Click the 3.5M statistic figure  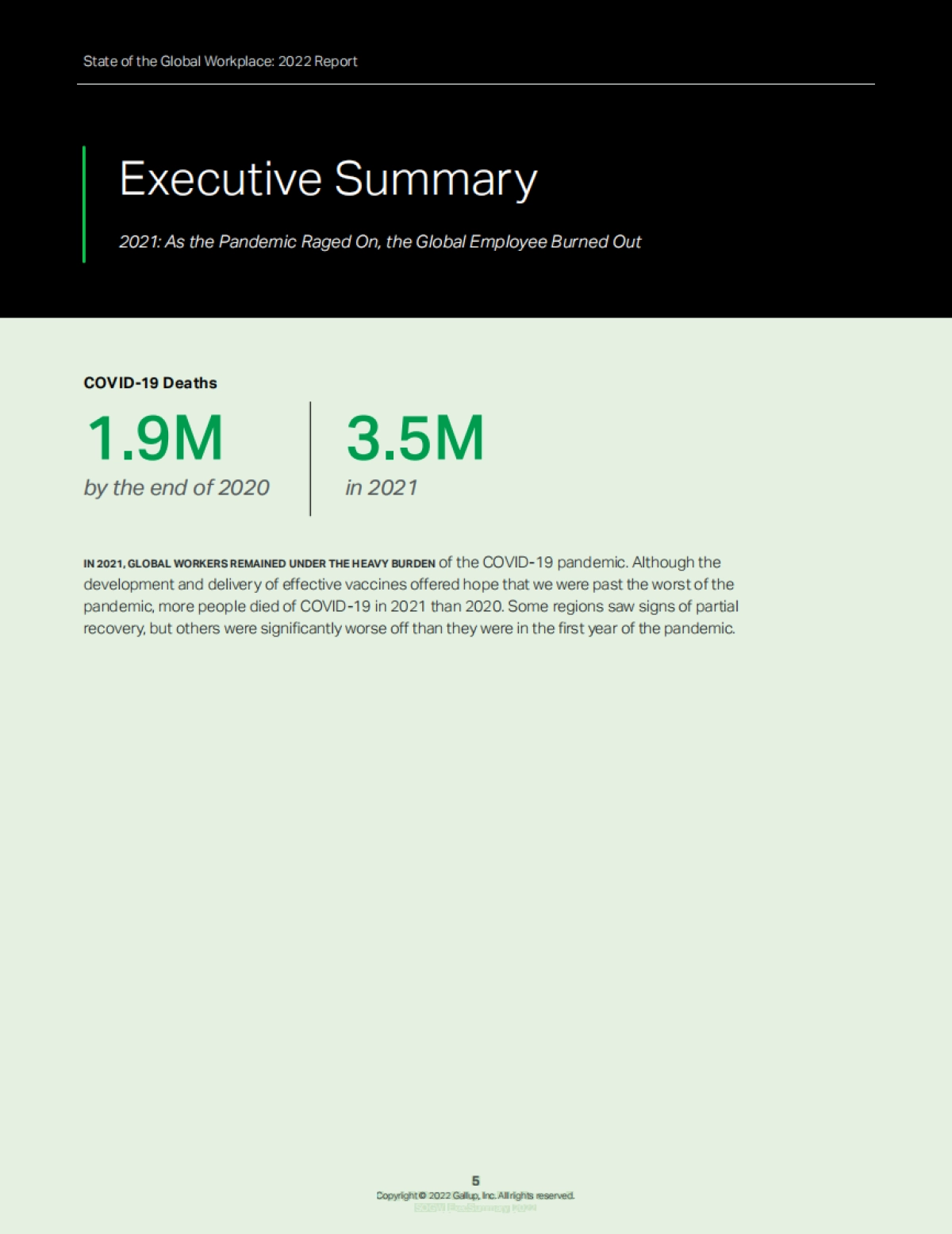click(415, 438)
